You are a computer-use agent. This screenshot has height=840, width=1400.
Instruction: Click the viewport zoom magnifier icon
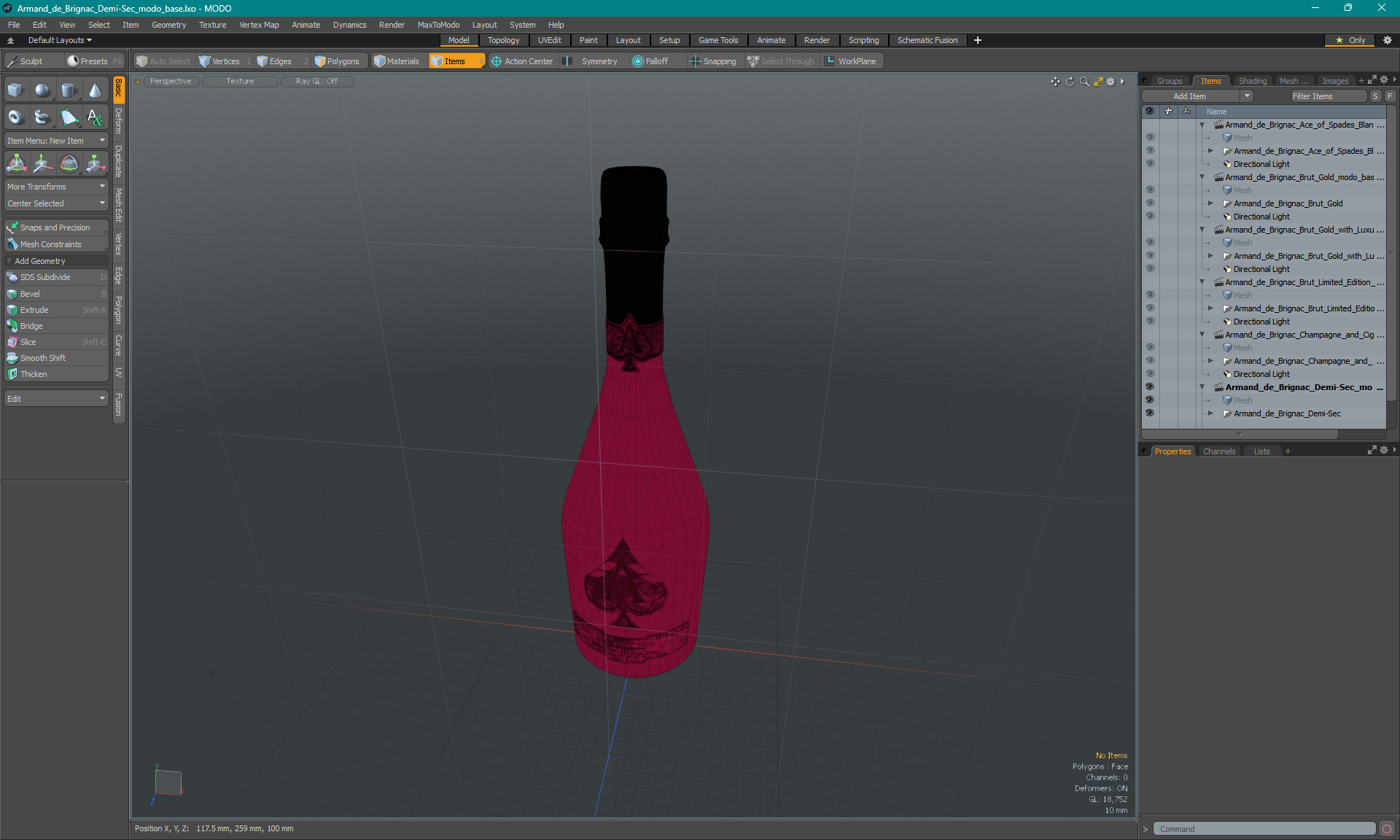(x=1084, y=82)
